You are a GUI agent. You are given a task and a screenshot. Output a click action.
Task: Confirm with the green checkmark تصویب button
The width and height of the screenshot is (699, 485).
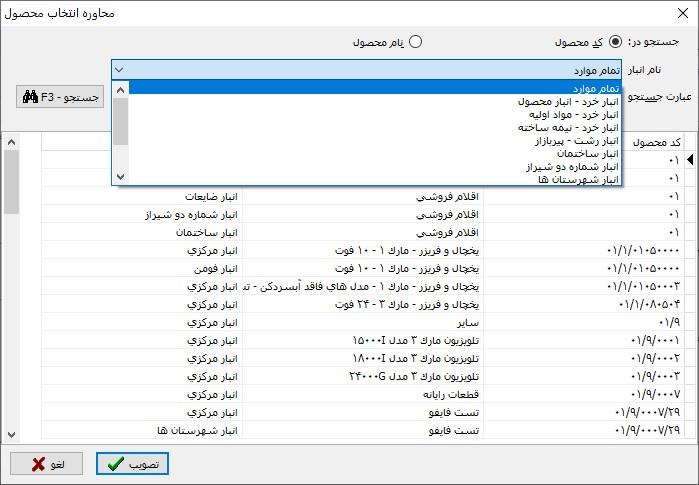pos(133,464)
